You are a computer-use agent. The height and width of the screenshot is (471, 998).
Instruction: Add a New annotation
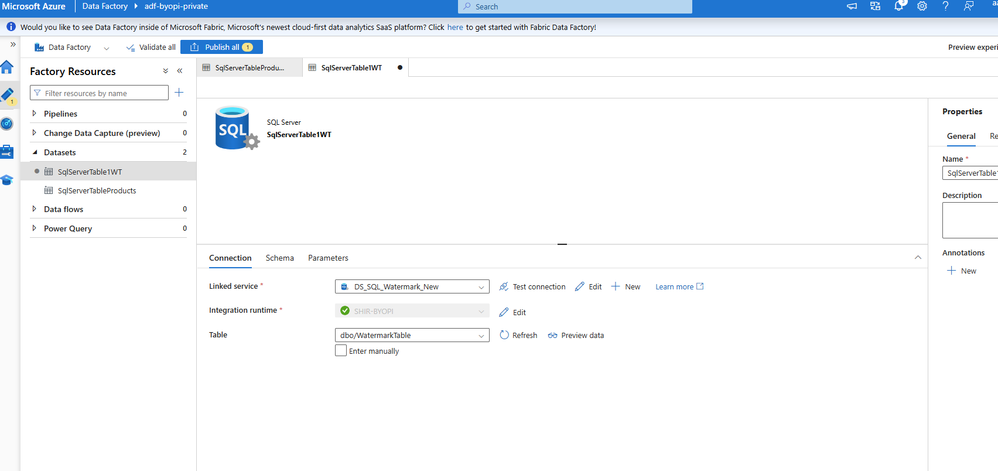click(x=962, y=271)
